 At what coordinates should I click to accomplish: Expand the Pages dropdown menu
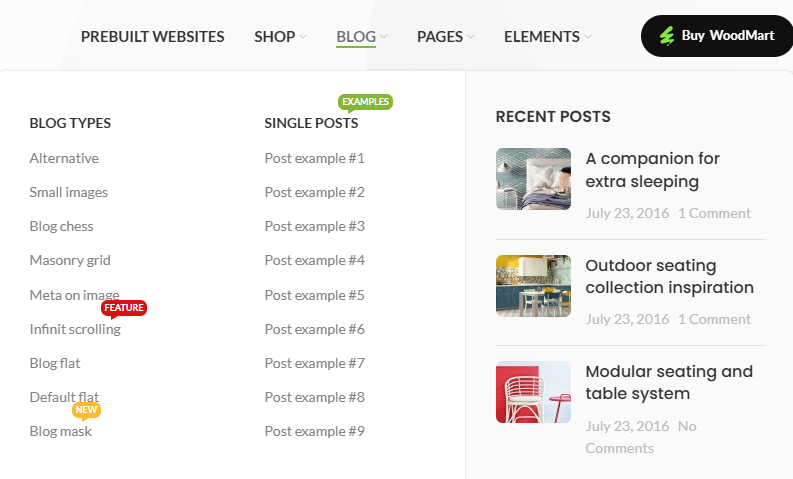pyautogui.click(x=445, y=37)
